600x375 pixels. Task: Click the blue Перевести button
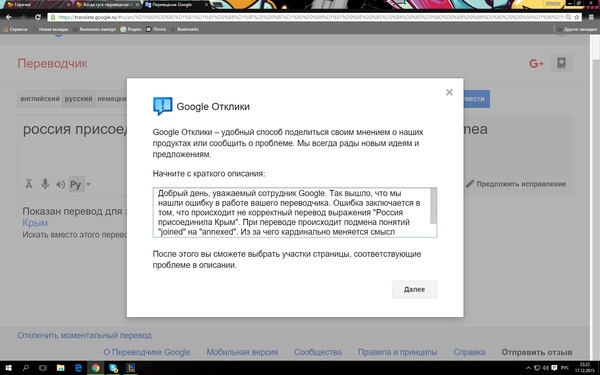pos(476,99)
